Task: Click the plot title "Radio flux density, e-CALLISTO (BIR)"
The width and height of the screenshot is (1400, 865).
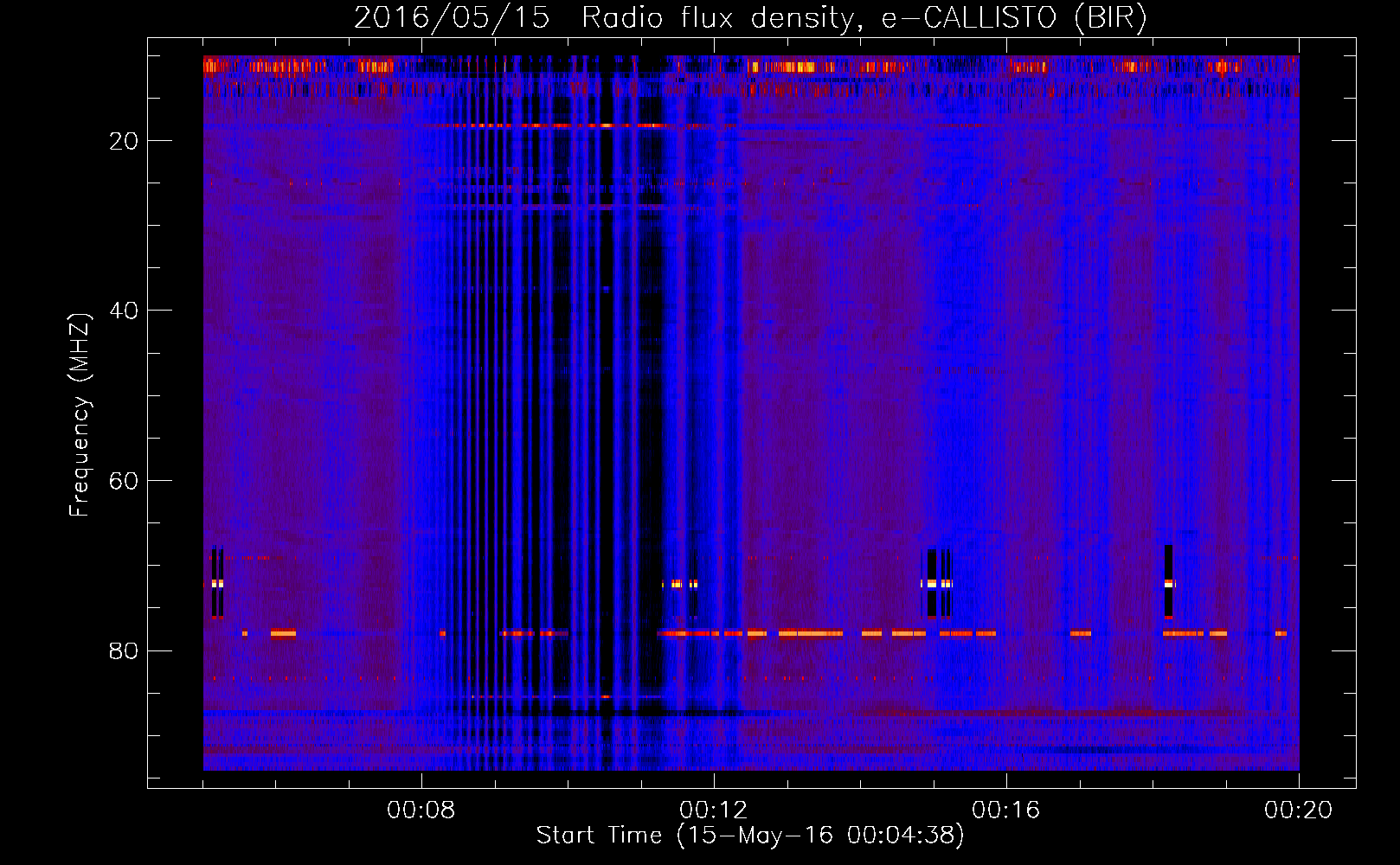Action: (864, 18)
